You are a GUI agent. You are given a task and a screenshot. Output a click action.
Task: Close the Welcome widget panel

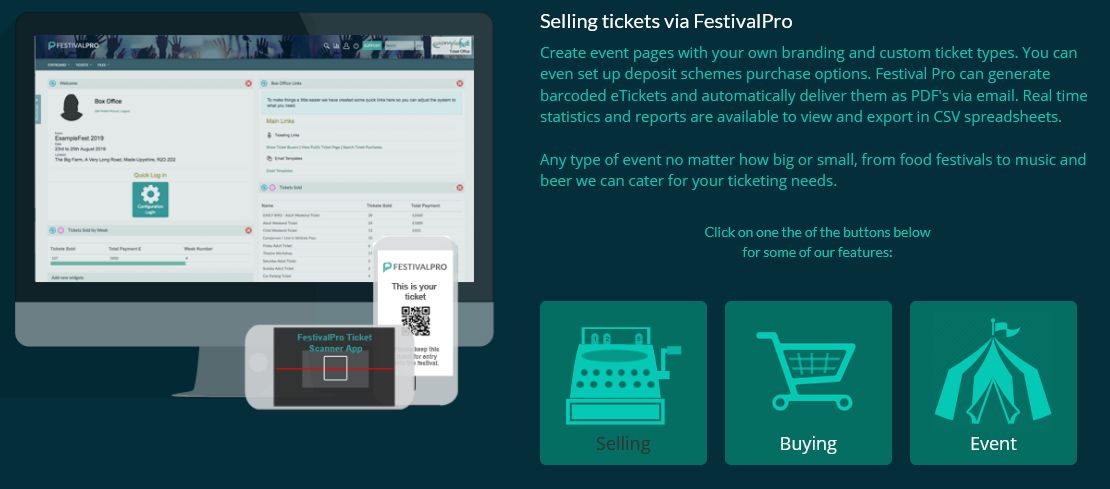248,83
